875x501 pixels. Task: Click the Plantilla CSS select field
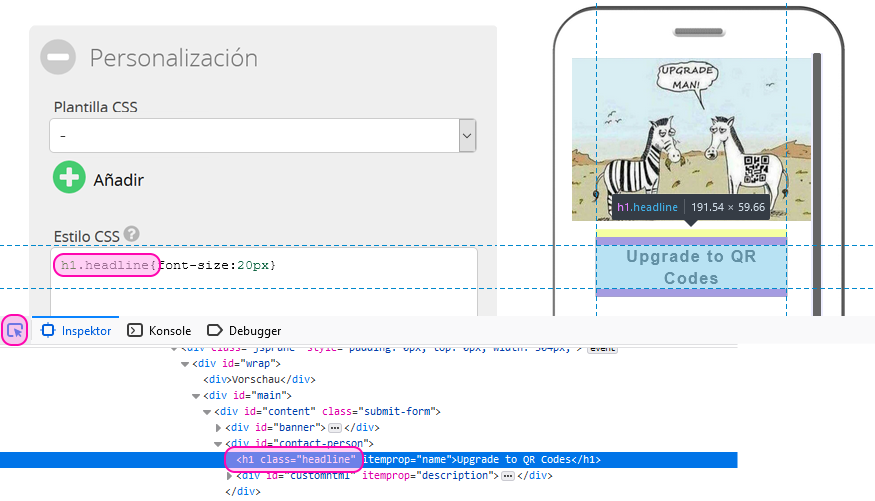(262, 136)
